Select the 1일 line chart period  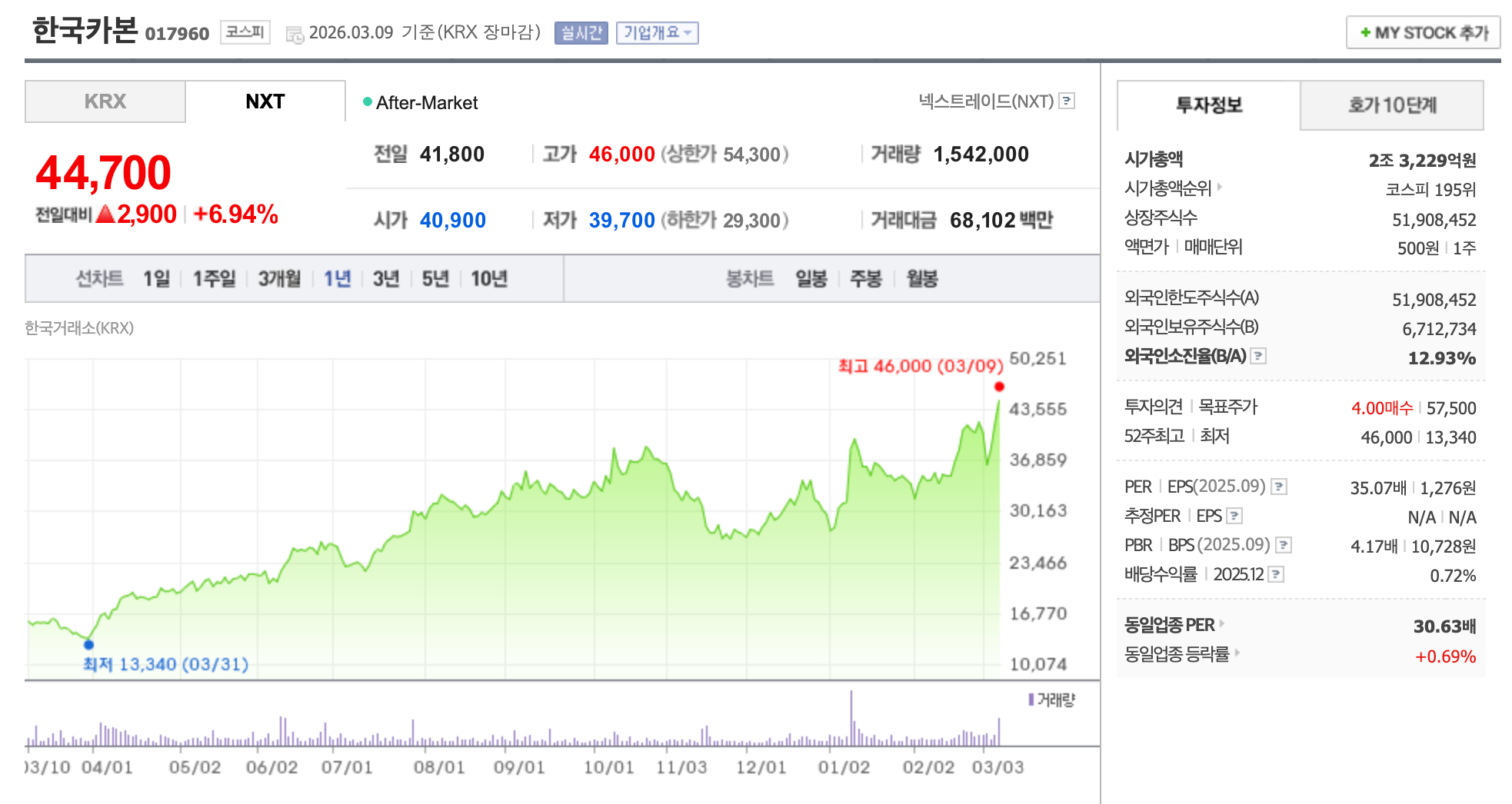click(x=156, y=278)
